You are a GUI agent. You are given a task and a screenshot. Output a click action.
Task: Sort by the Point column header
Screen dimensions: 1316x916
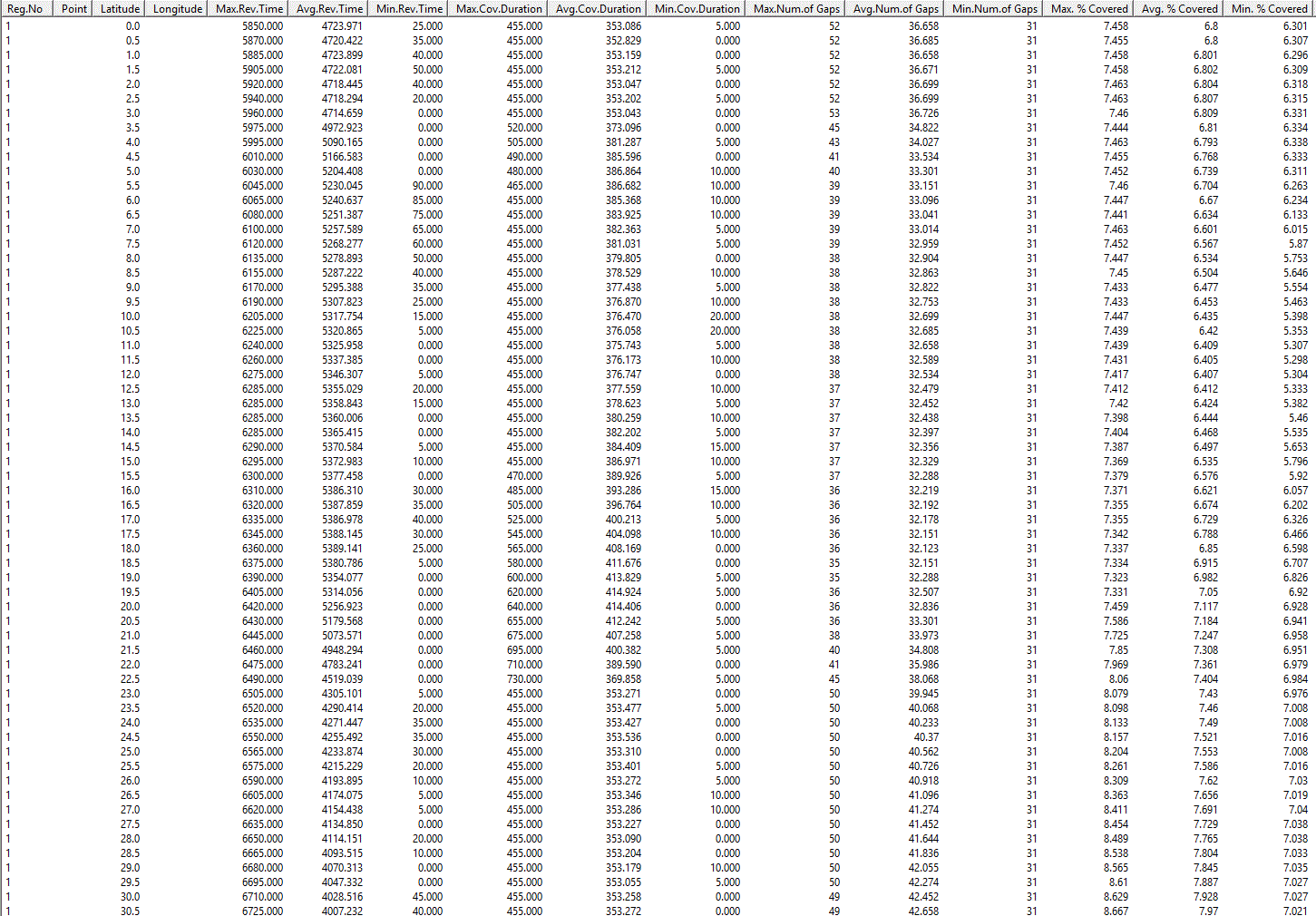click(74, 8)
